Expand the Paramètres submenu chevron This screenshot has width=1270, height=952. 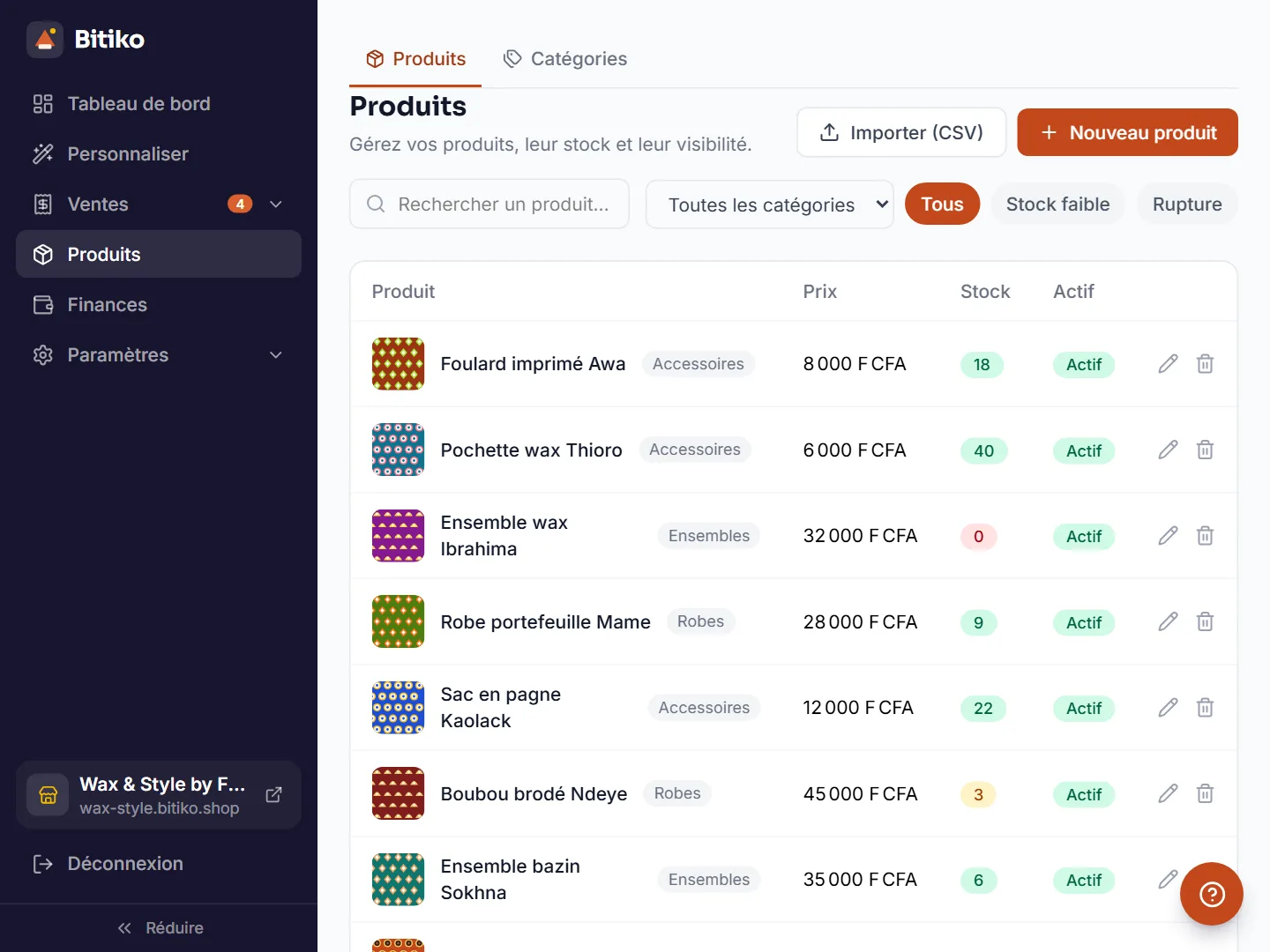[x=276, y=355]
